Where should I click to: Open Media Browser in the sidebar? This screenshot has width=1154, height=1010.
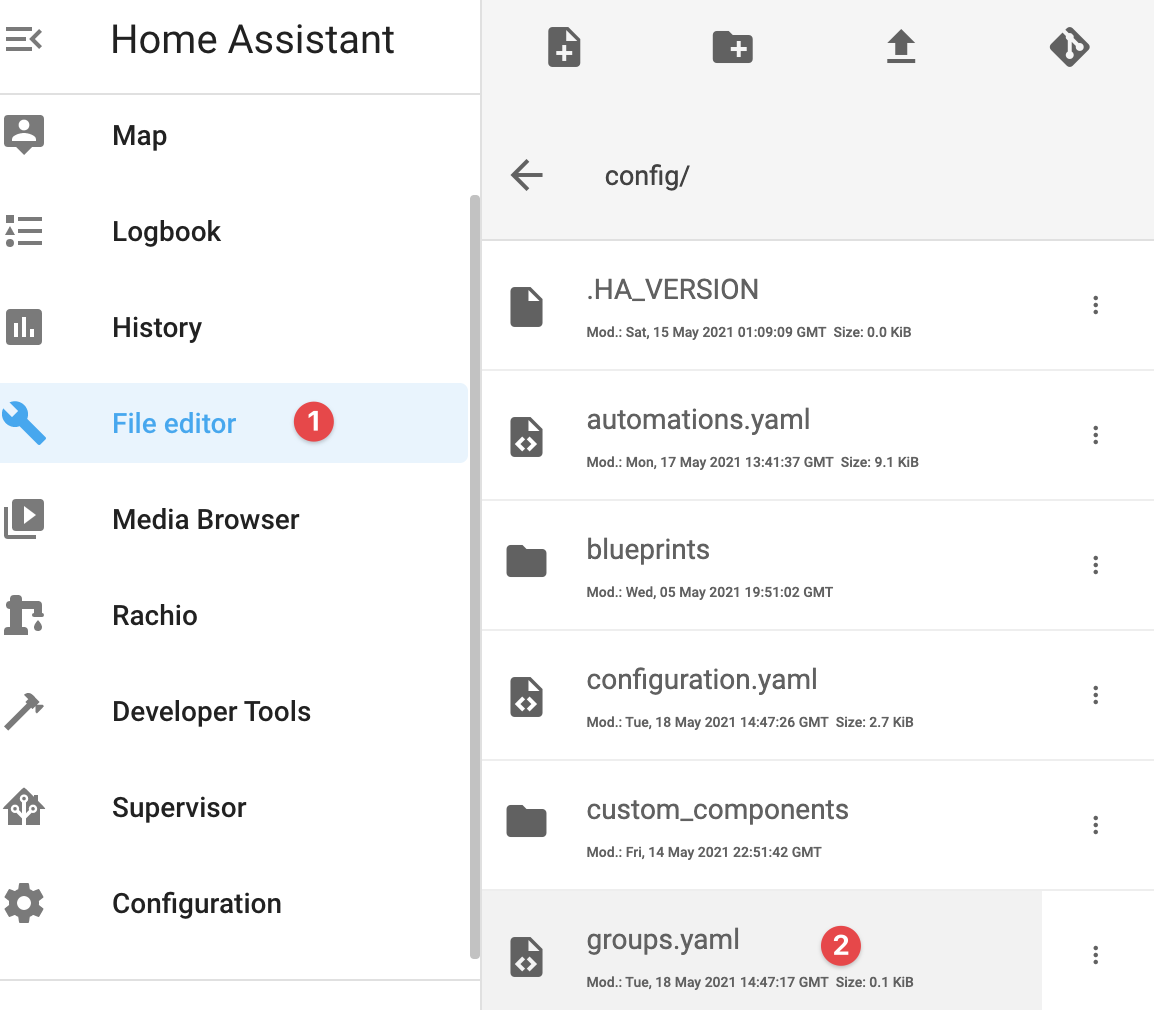pos(234,519)
